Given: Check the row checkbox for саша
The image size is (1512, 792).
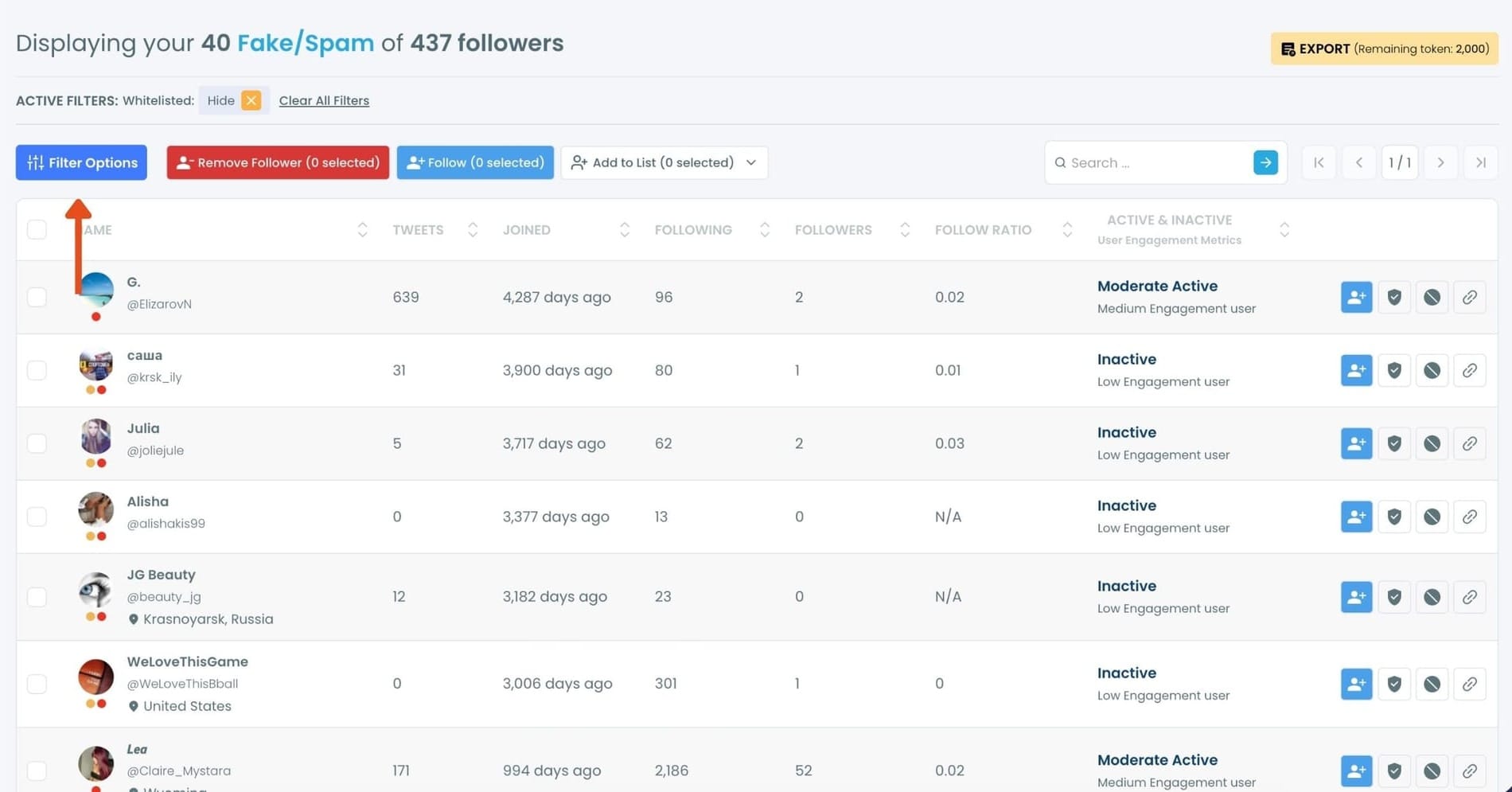Looking at the screenshot, I should pyautogui.click(x=37, y=370).
